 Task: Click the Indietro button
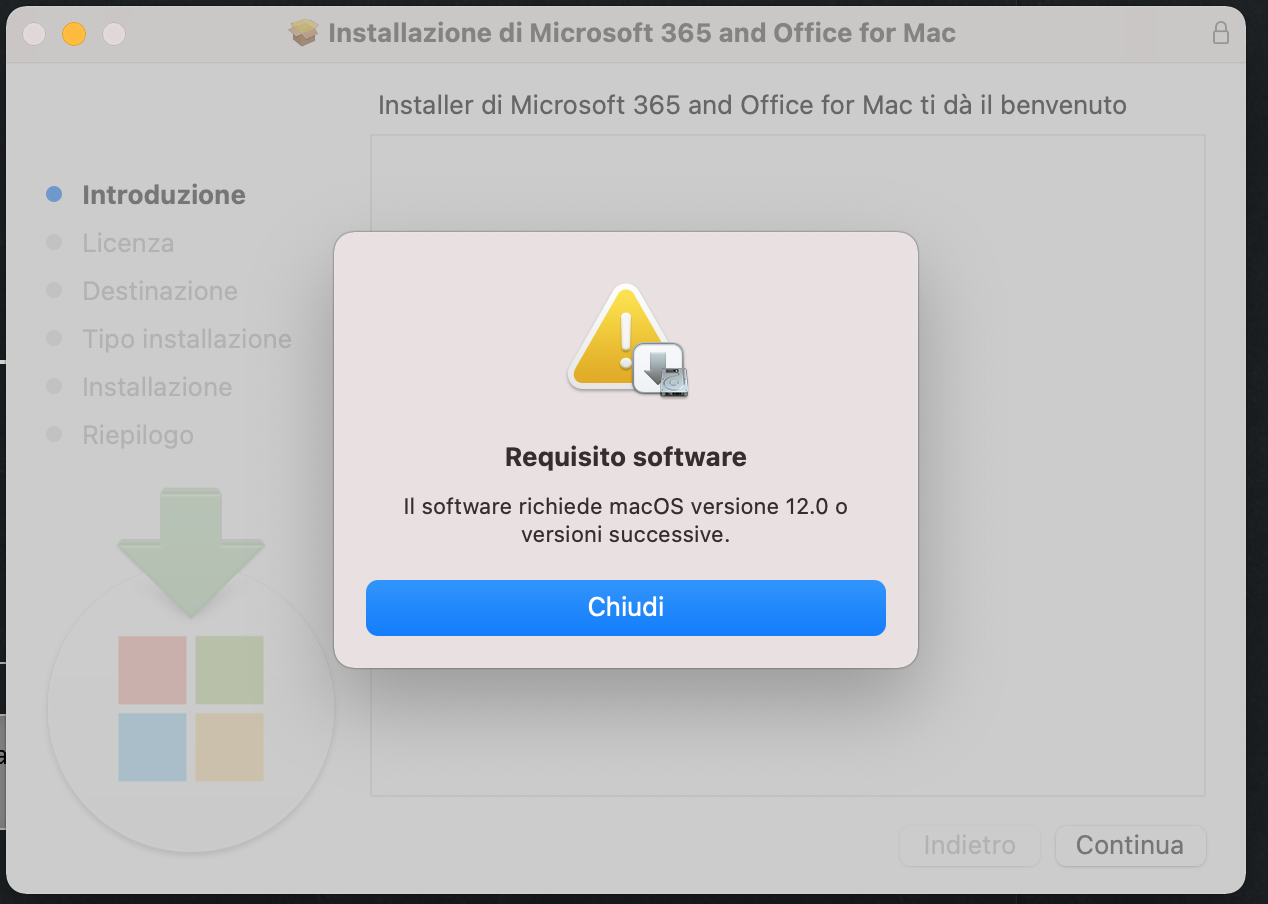[969, 845]
